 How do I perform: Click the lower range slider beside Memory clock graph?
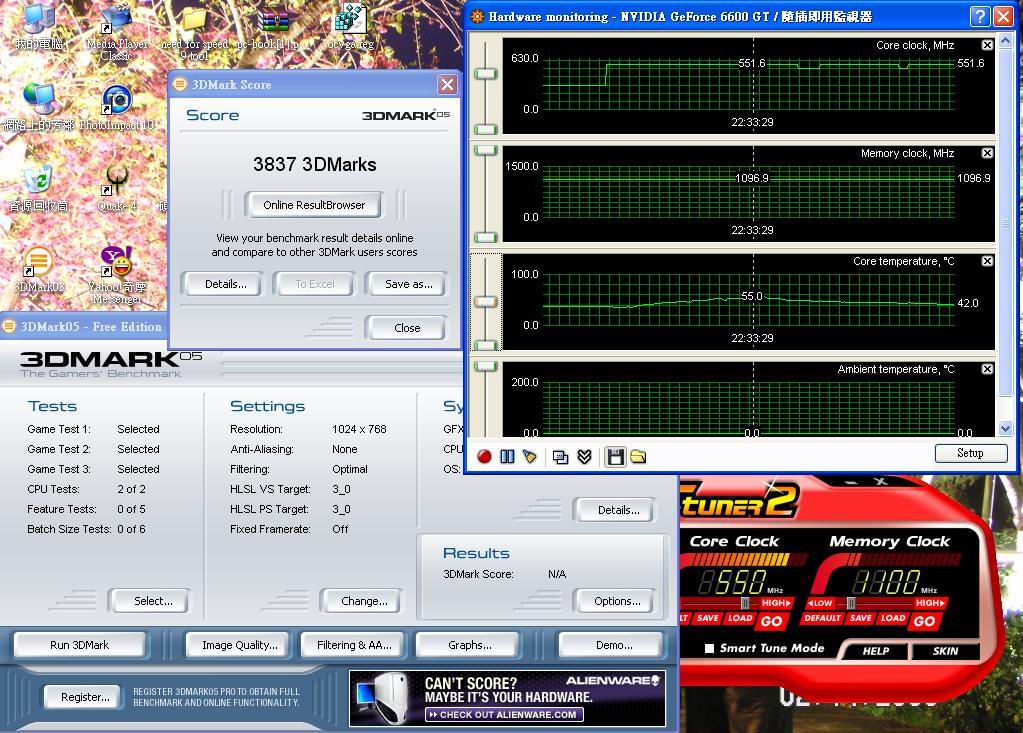pos(485,237)
